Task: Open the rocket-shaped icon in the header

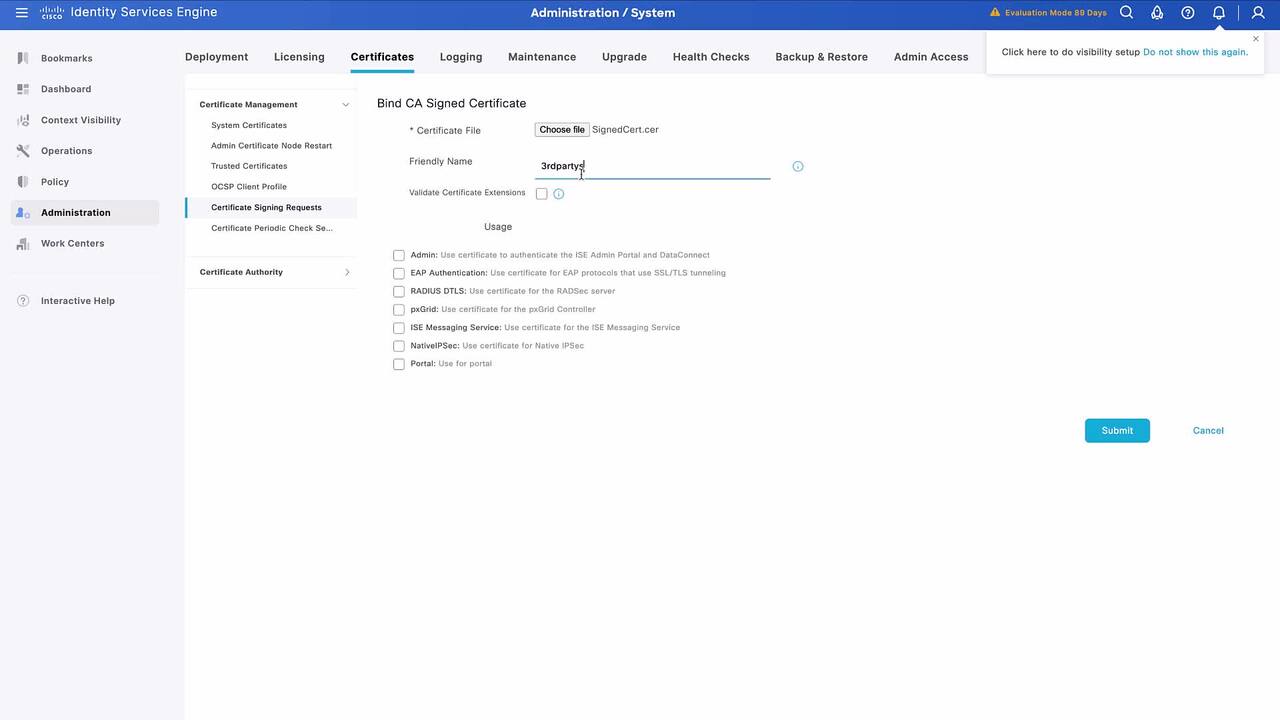Action: [1157, 13]
